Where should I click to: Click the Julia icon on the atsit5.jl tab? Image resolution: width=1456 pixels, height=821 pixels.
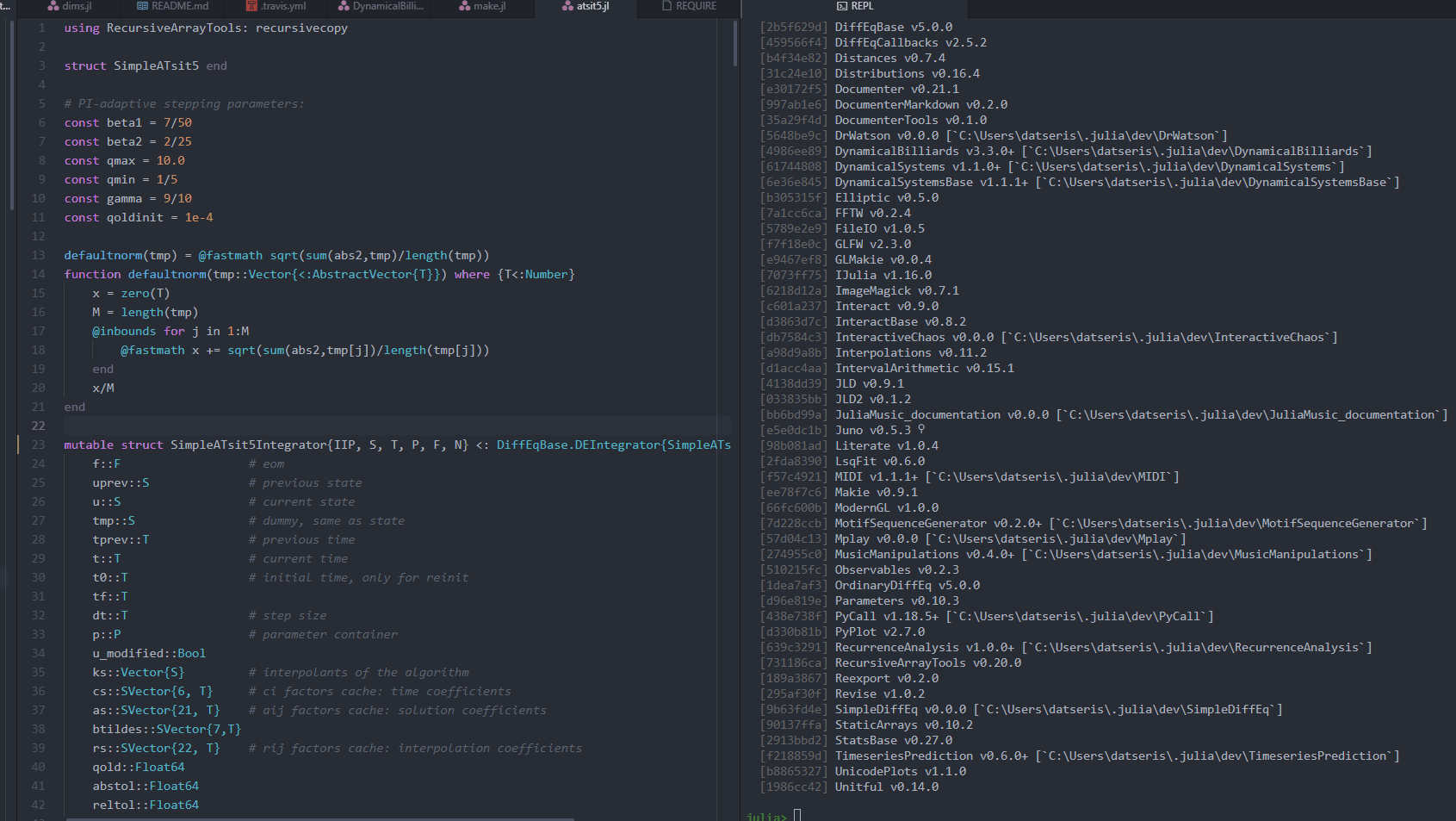[566, 6]
